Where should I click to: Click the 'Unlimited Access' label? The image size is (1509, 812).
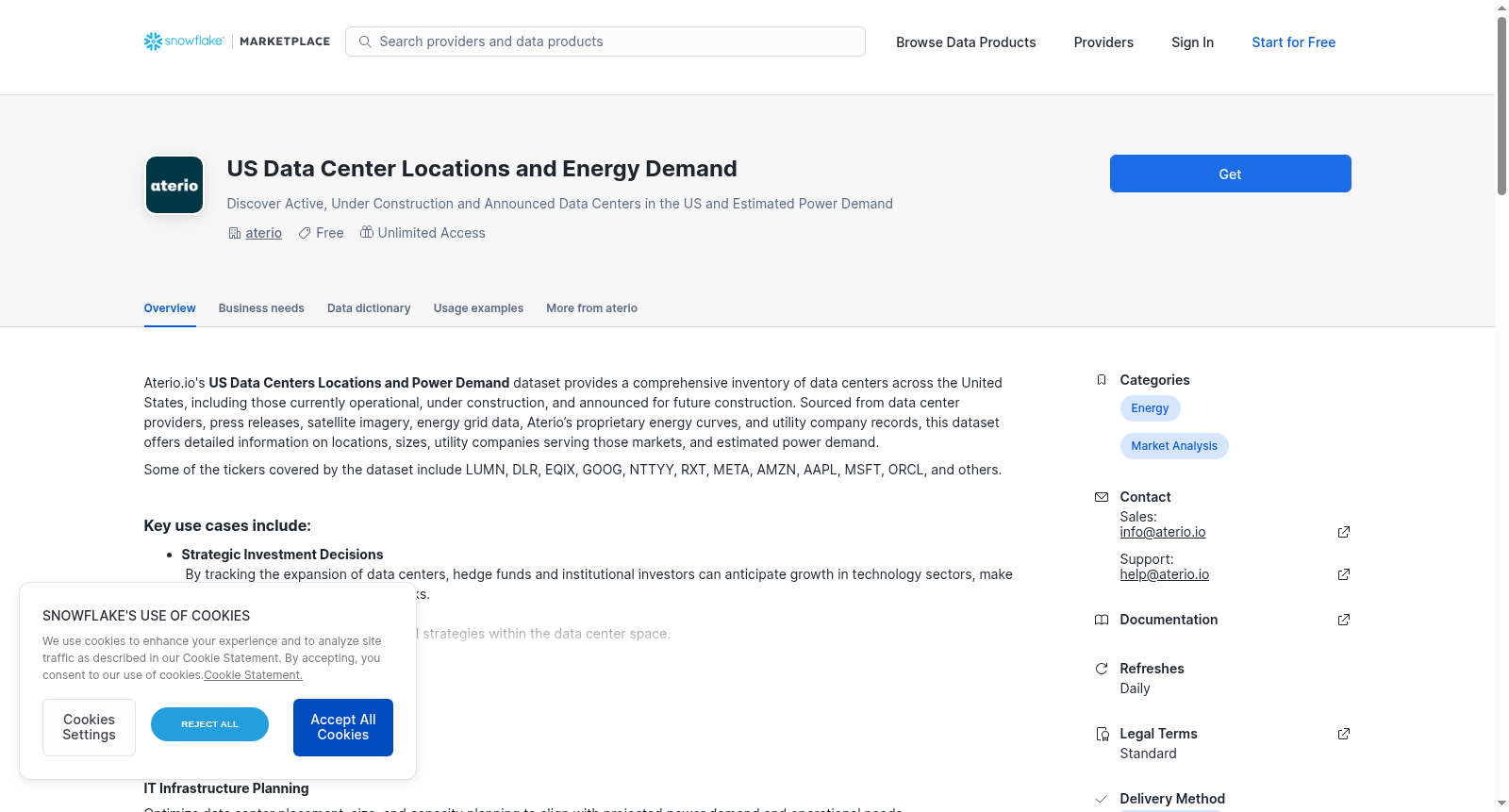[x=431, y=233]
